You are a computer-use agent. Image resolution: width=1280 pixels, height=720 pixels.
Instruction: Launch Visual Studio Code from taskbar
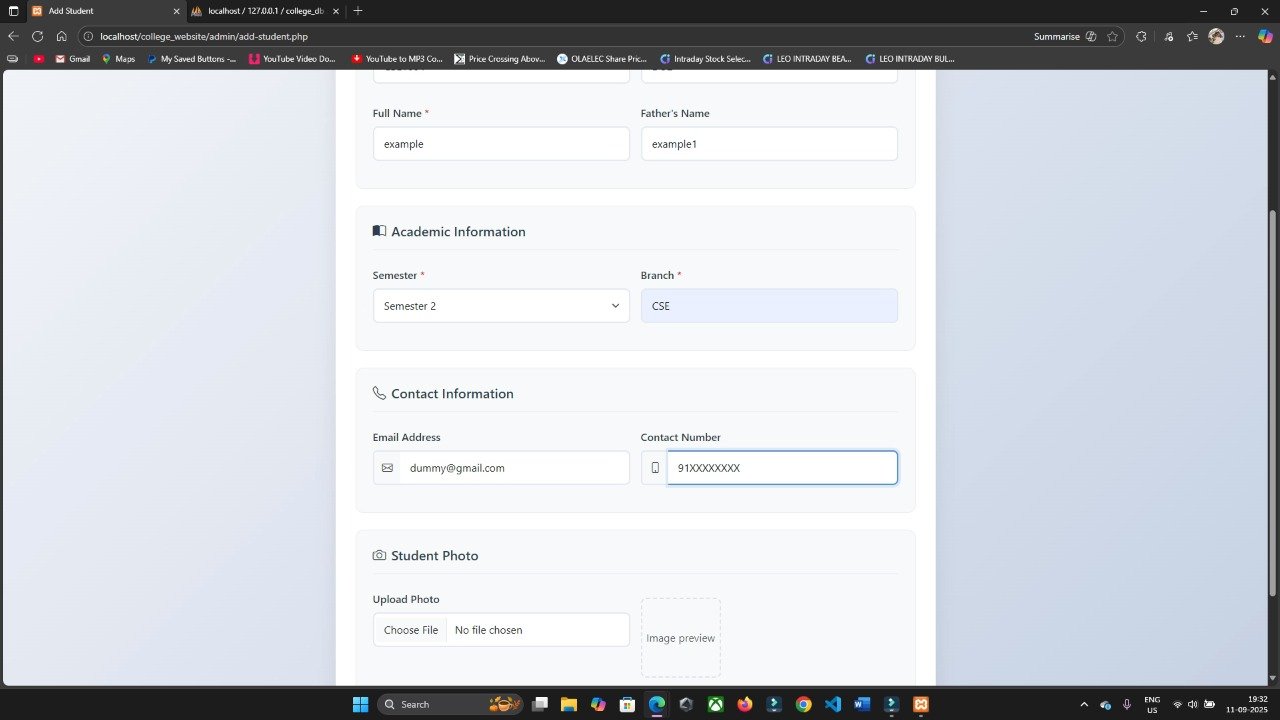tap(833, 704)
